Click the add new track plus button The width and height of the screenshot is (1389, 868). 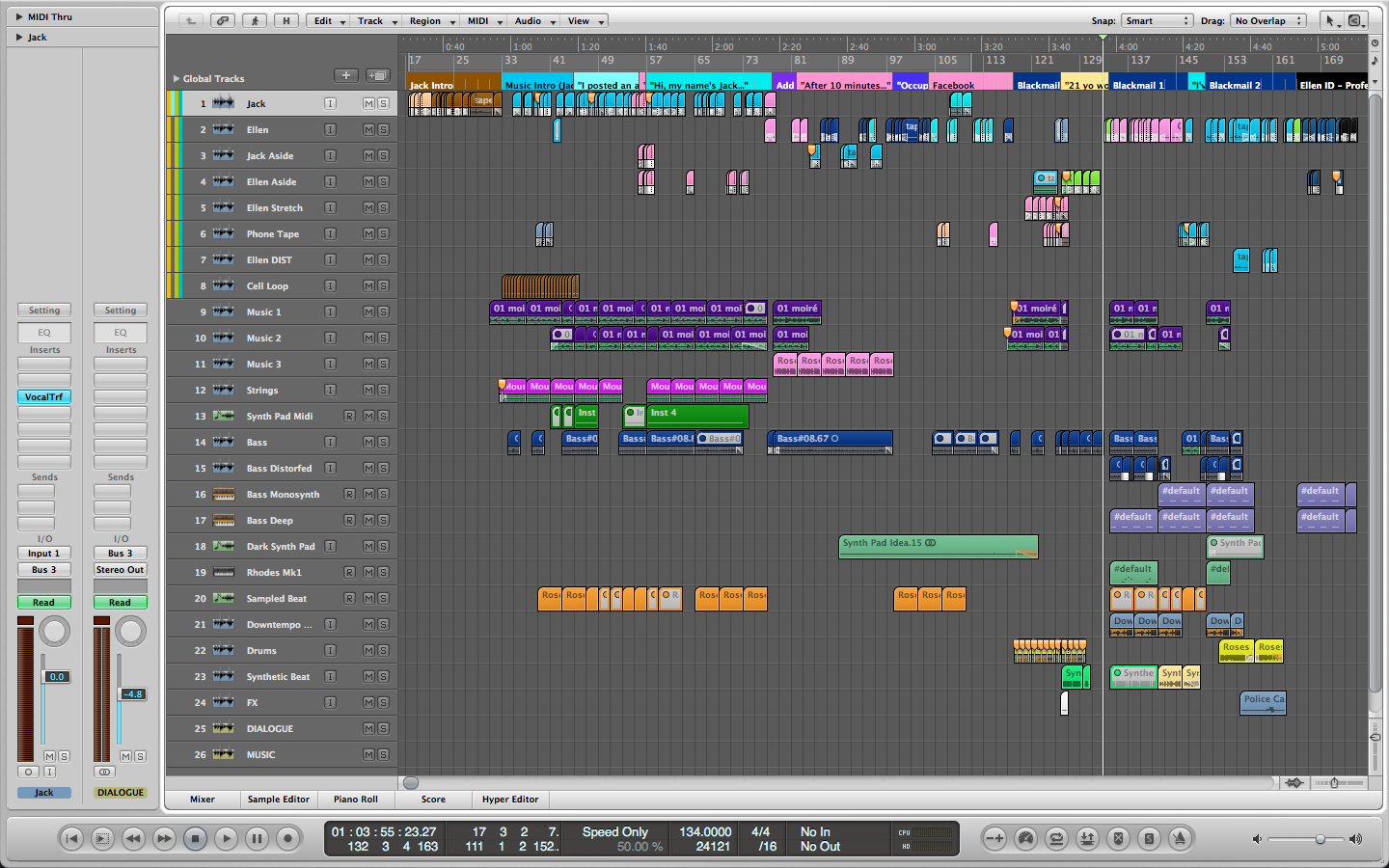coord(346,76)
